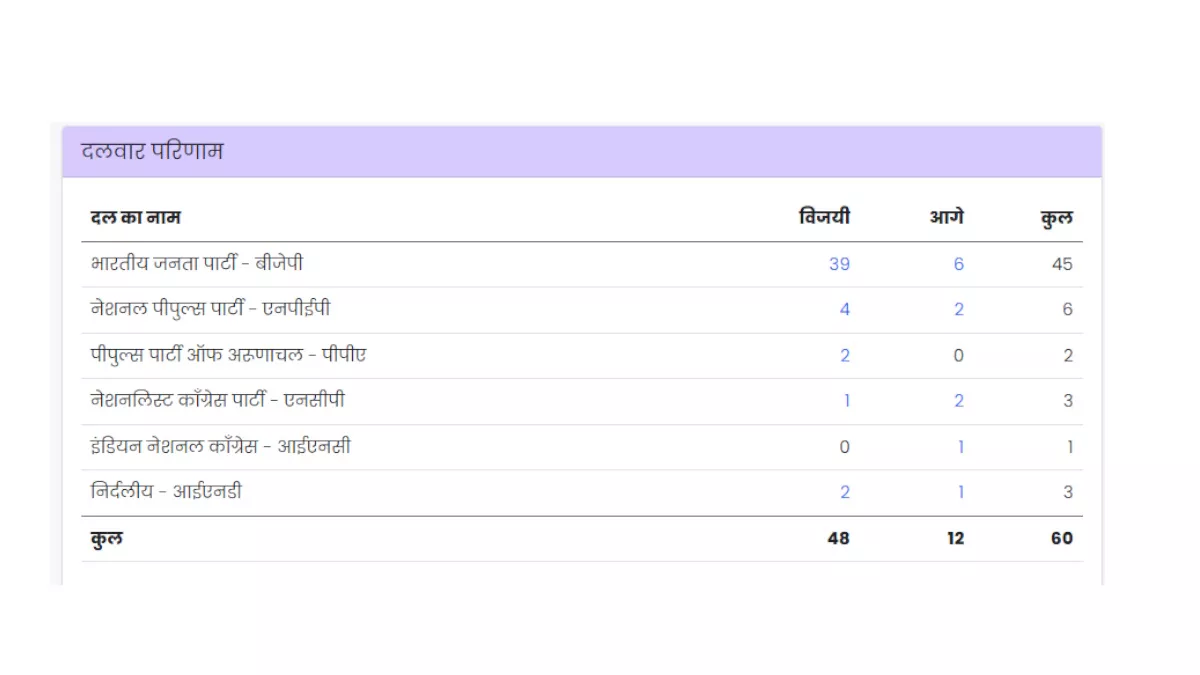The image size is (1200, 675).
Task: Open BJP leading count link 6
Action: point(959,264)
